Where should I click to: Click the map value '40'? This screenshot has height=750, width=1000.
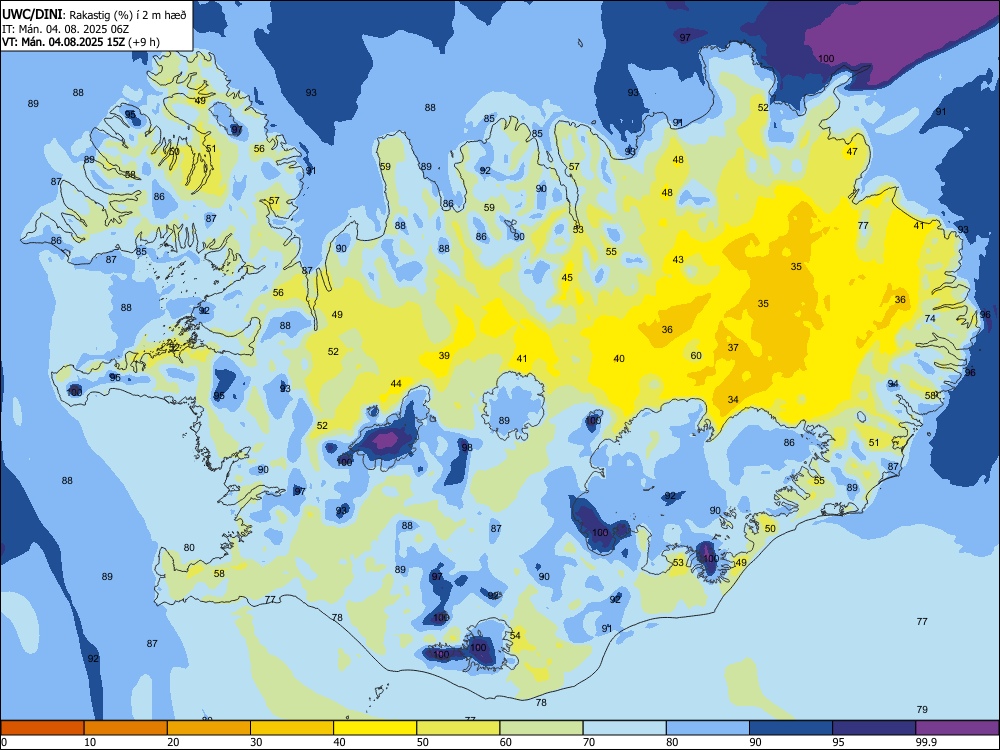click(619, 359)
